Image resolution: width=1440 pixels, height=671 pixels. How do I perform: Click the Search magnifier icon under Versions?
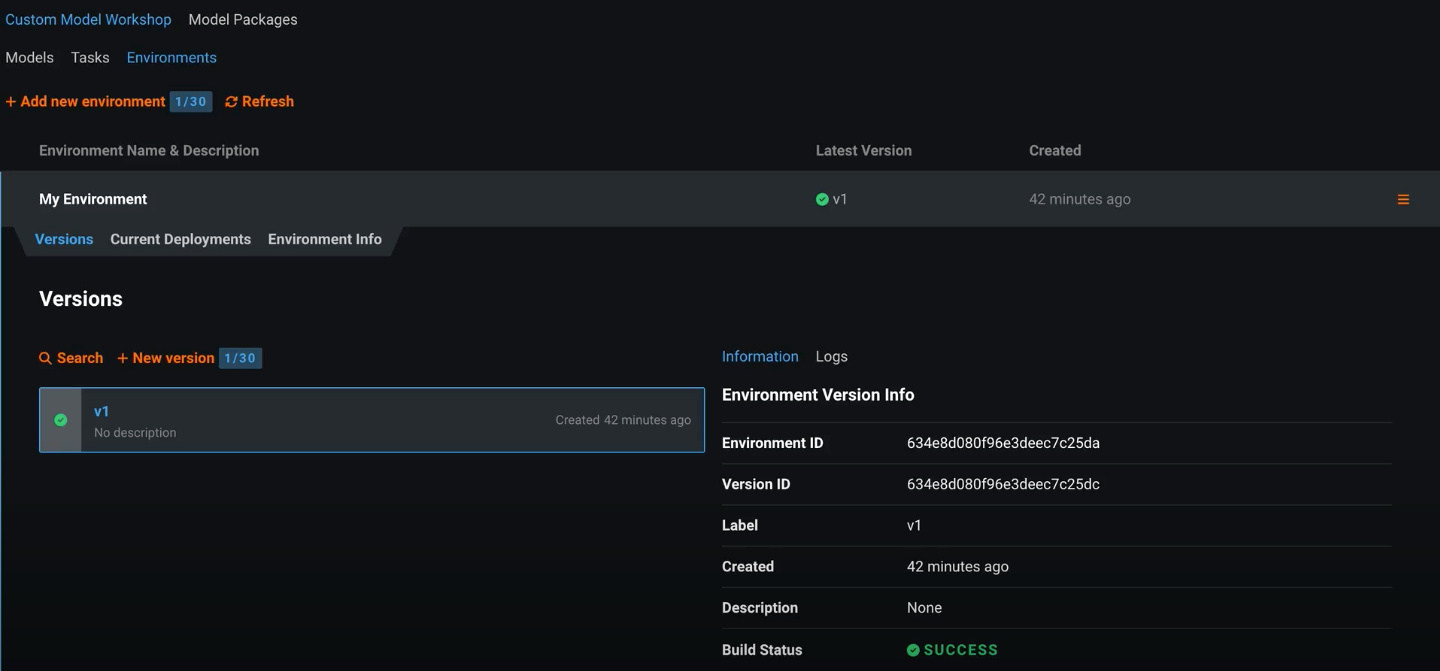click(45, 358)
